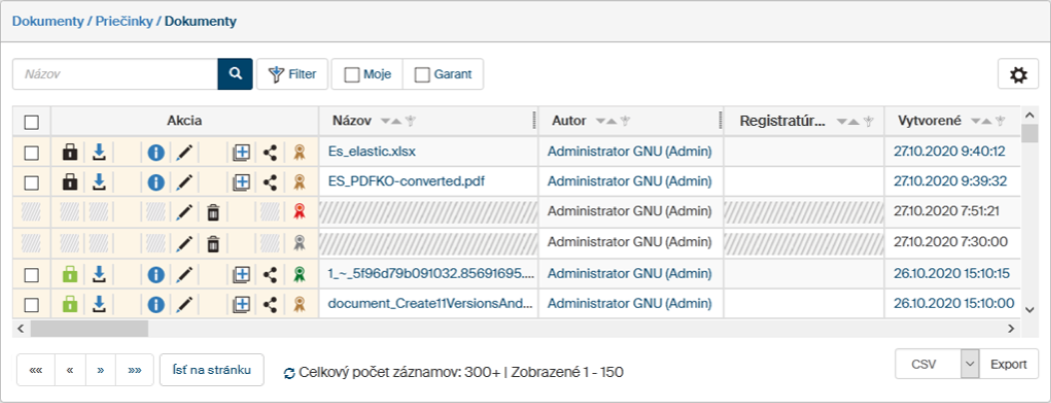Edit ES_PDFKO-converted.pdf with the pencil icon
Screen dimensions: 1051x403
tap(184, 182)
